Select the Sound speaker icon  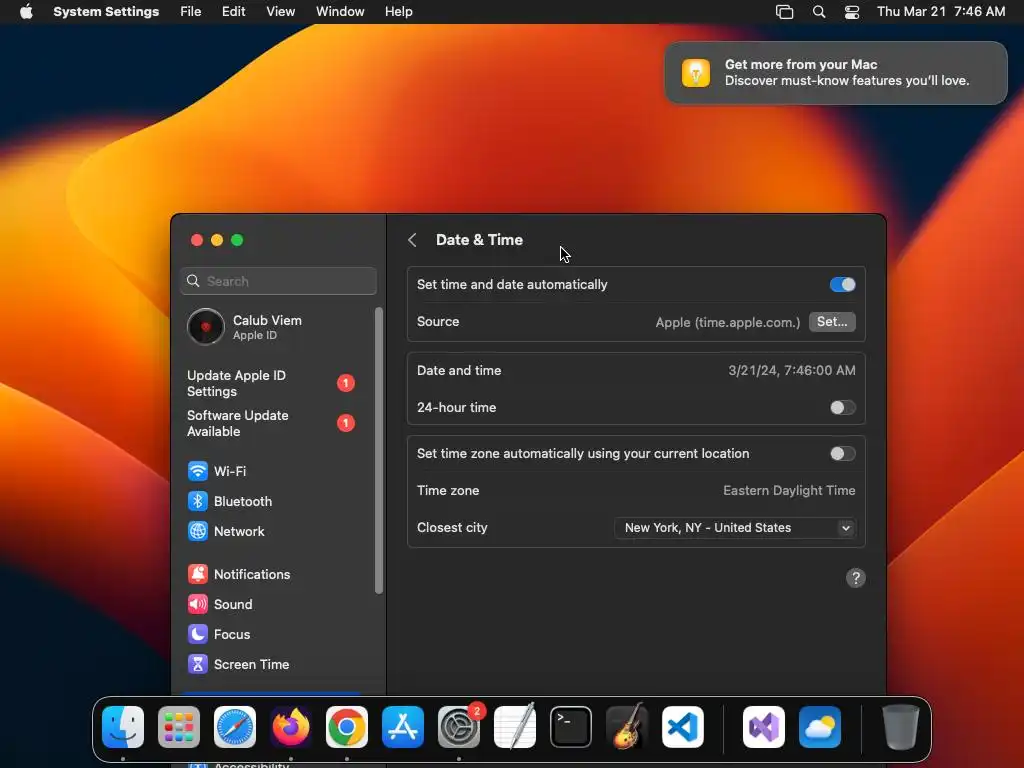(198, 604)
